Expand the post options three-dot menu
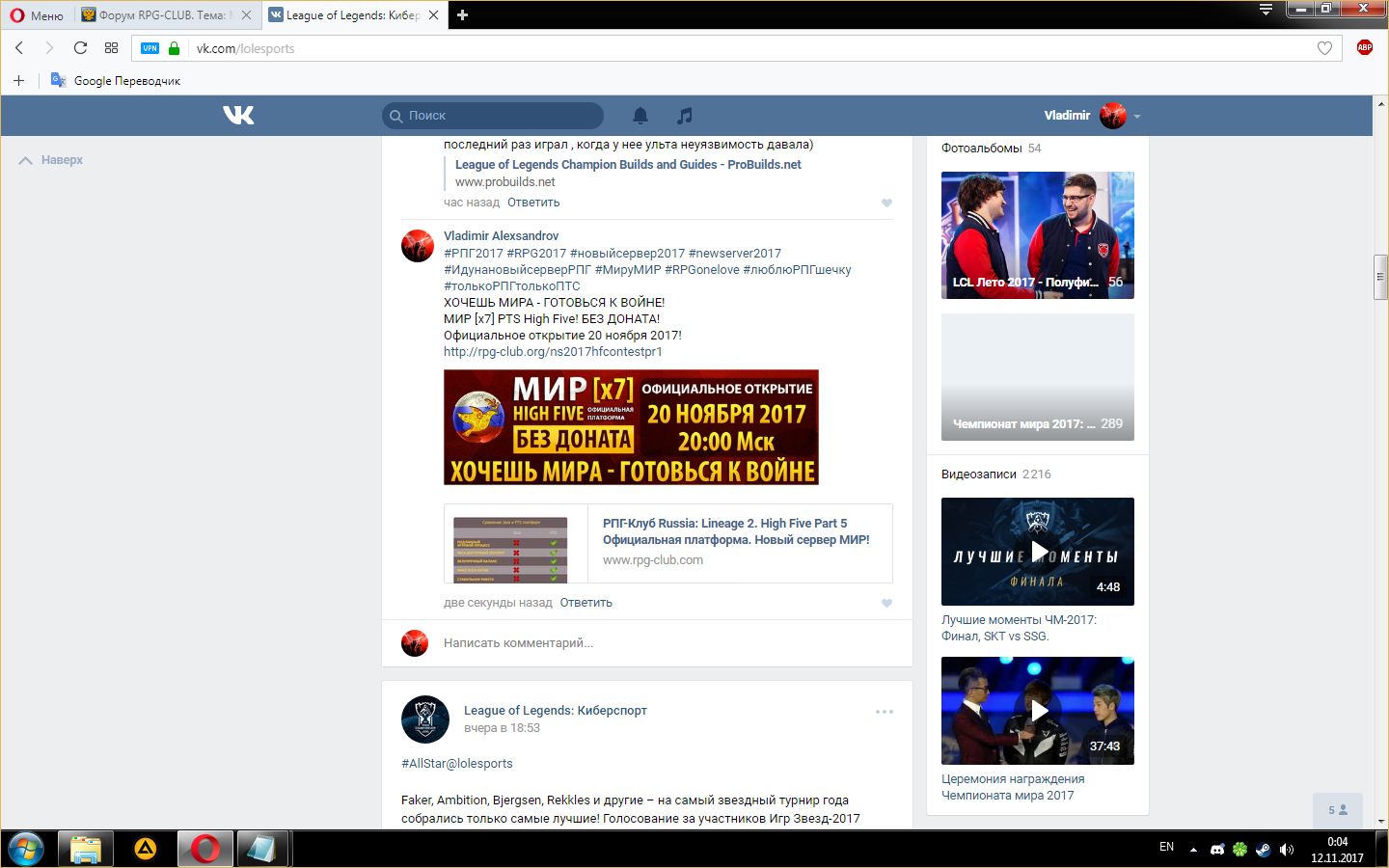The height and width of the screenshot is (868, 1389). click(x=885, y=712)
